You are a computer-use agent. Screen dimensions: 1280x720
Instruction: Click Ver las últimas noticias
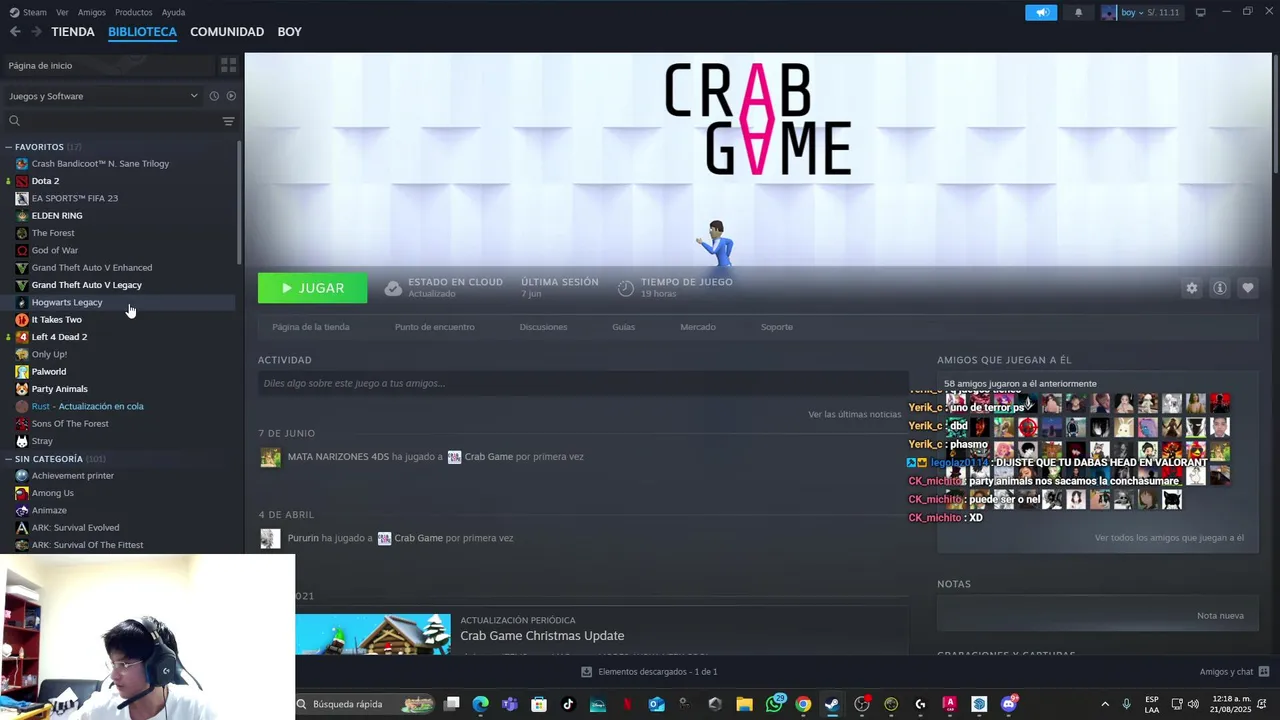pos(855,414)
